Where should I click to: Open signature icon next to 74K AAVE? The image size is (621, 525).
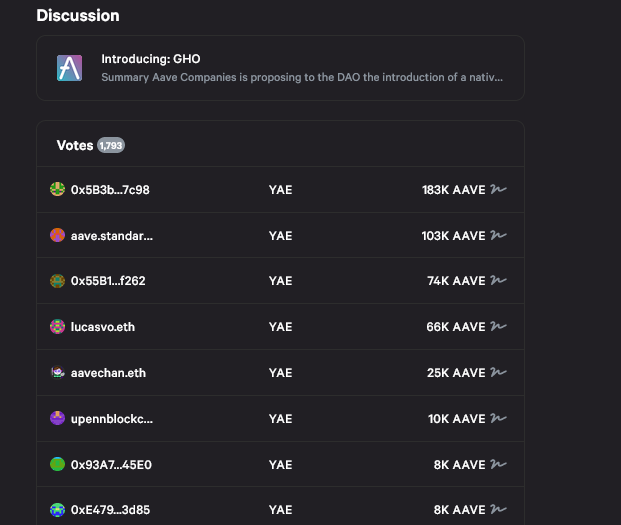498,280
